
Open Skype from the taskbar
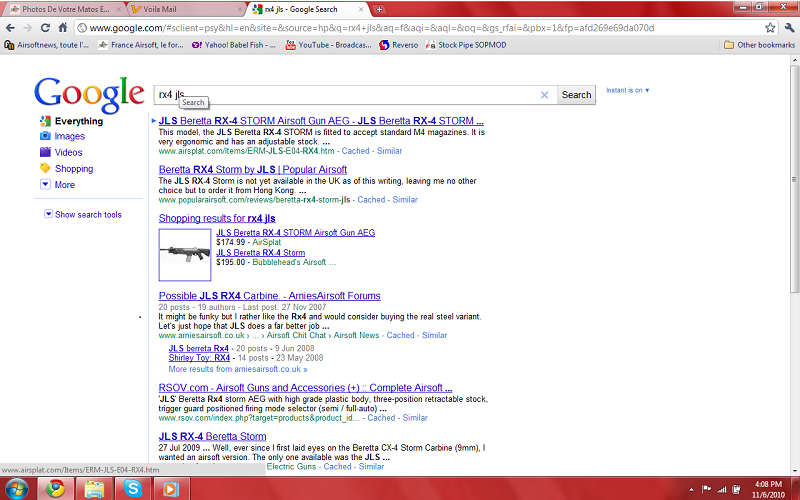[133, 489]
